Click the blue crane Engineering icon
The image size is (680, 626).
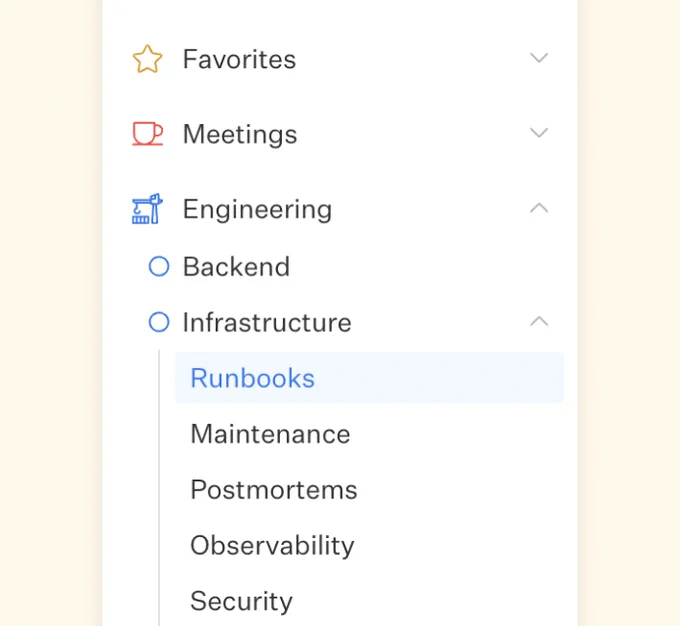point(147,209)
